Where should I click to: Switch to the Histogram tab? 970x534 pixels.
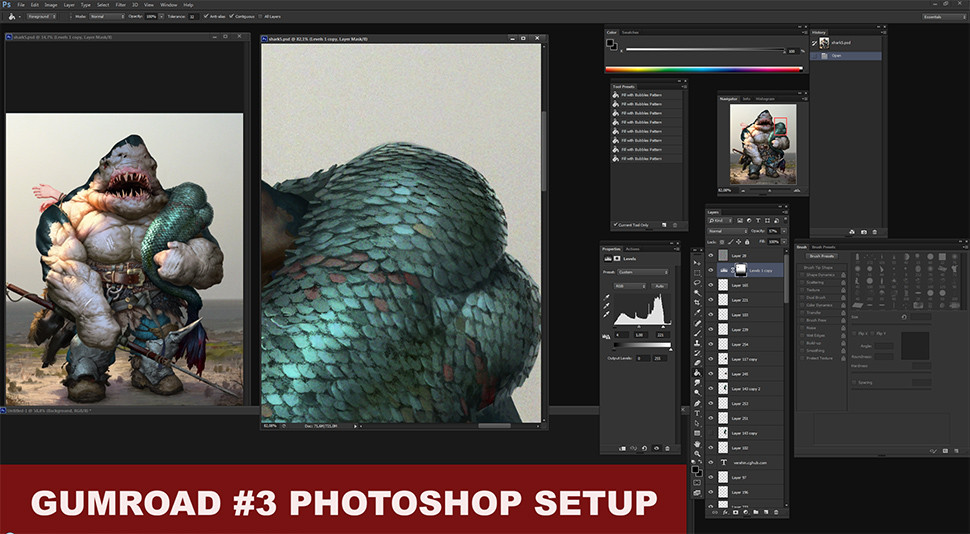coord(765,99)
